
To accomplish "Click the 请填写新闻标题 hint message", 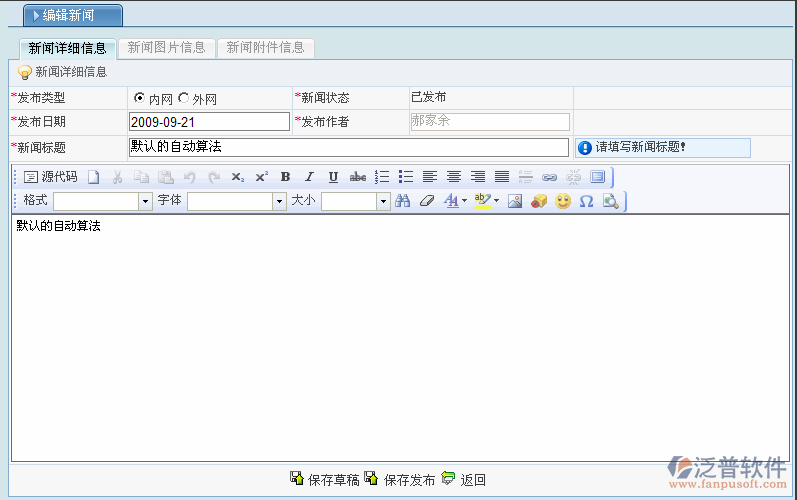I will [x=662, y=147].
